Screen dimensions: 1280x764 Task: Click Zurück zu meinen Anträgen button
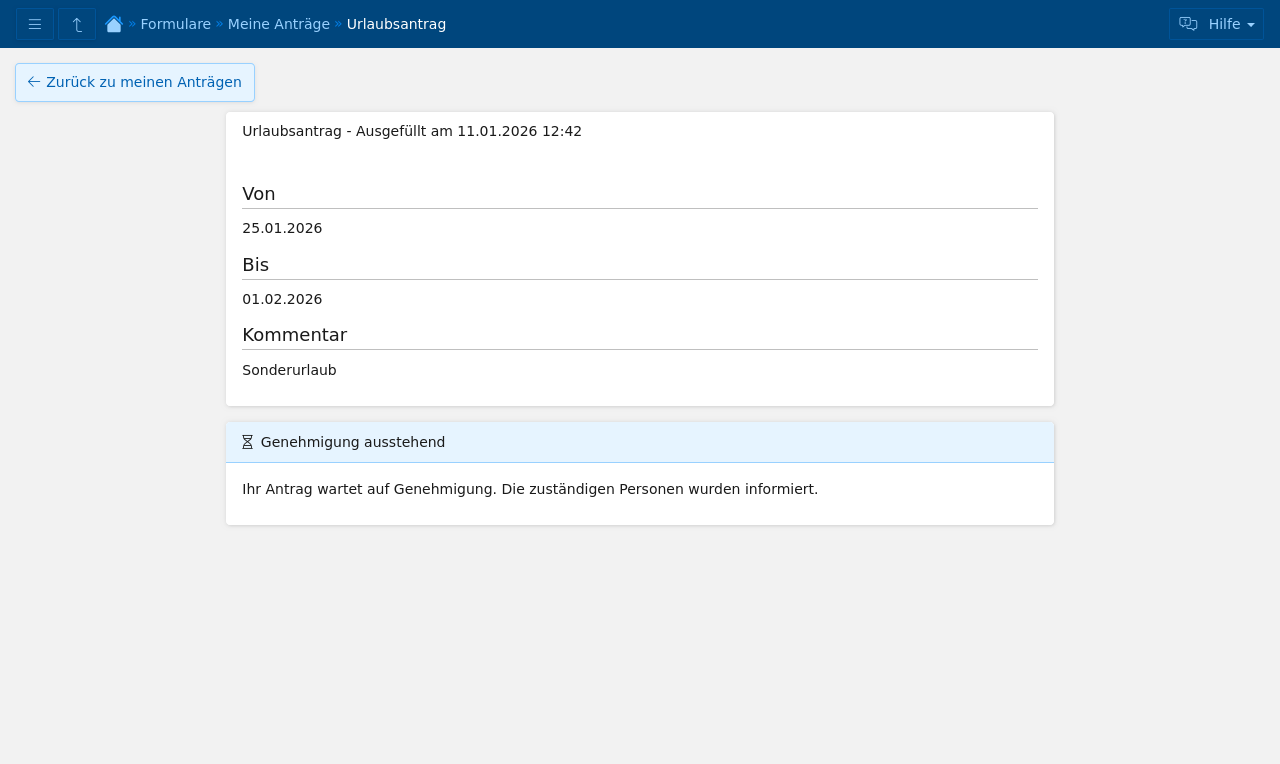tap(135, 82)
